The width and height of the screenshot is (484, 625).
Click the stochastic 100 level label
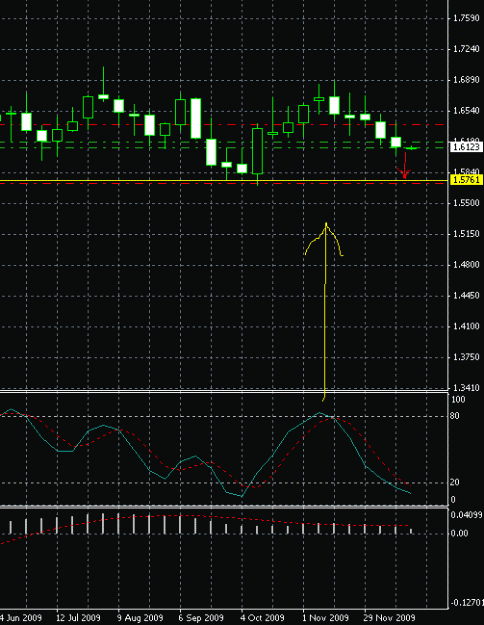[458, 399]
